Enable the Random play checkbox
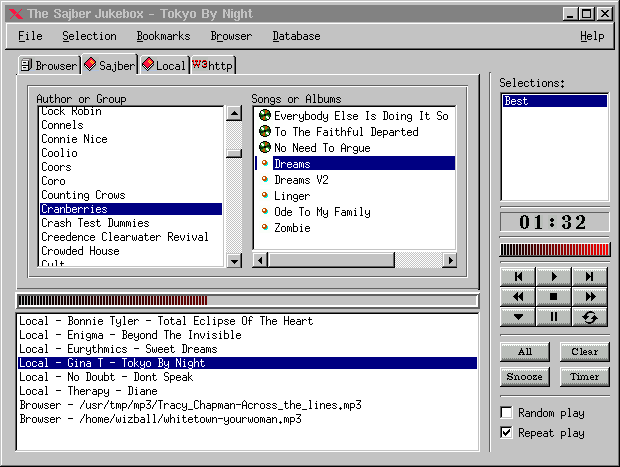 click(x=507, y=412)
